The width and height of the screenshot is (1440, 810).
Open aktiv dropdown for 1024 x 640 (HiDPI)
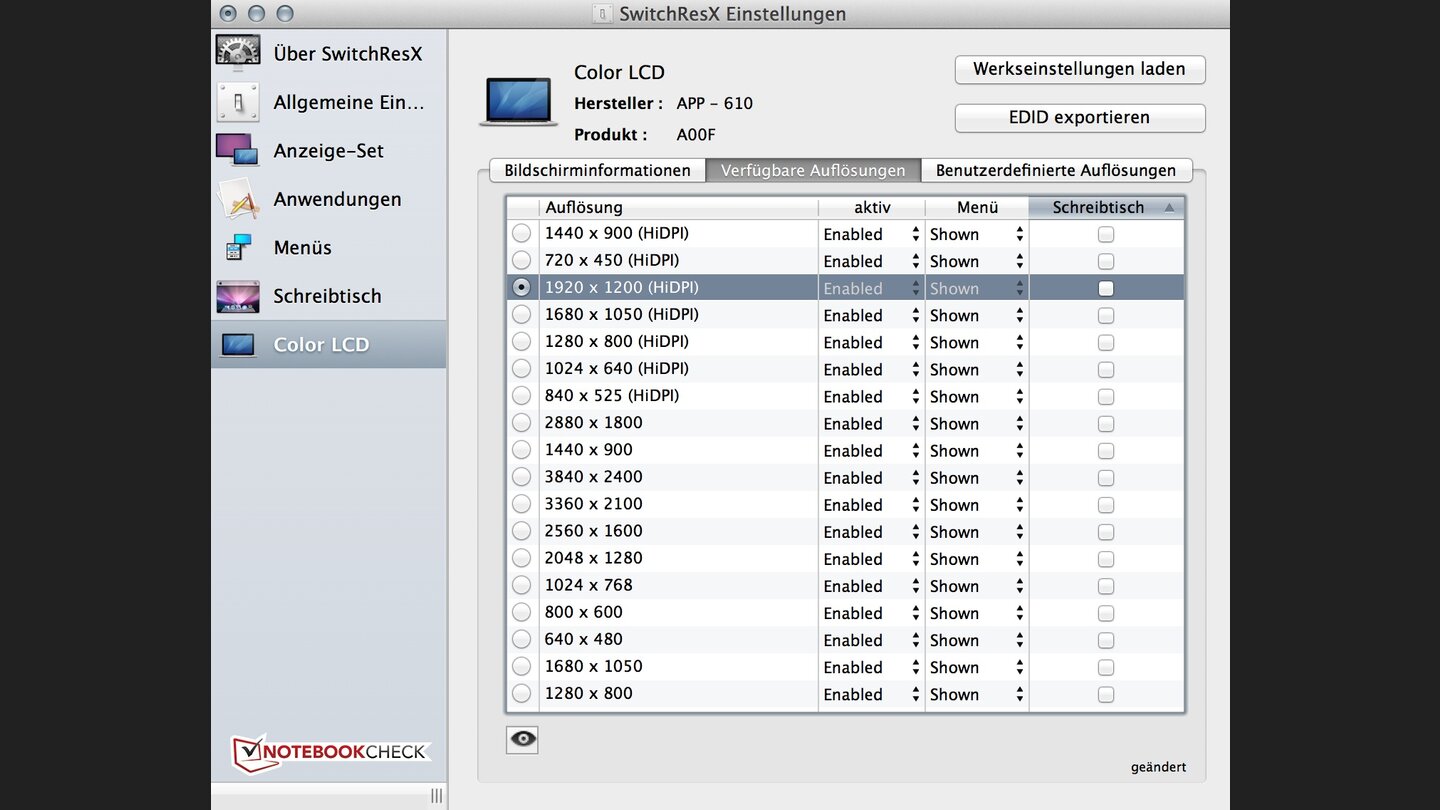pyautogui.click(x=871, y=369)
